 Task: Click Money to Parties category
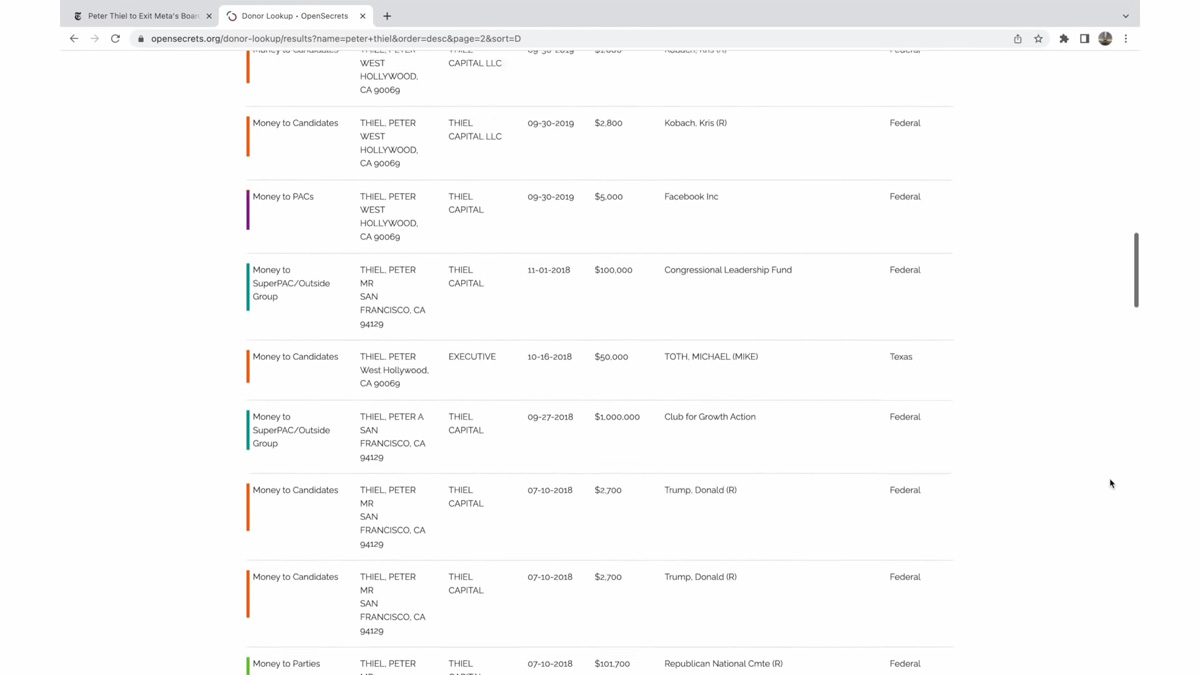286,664
